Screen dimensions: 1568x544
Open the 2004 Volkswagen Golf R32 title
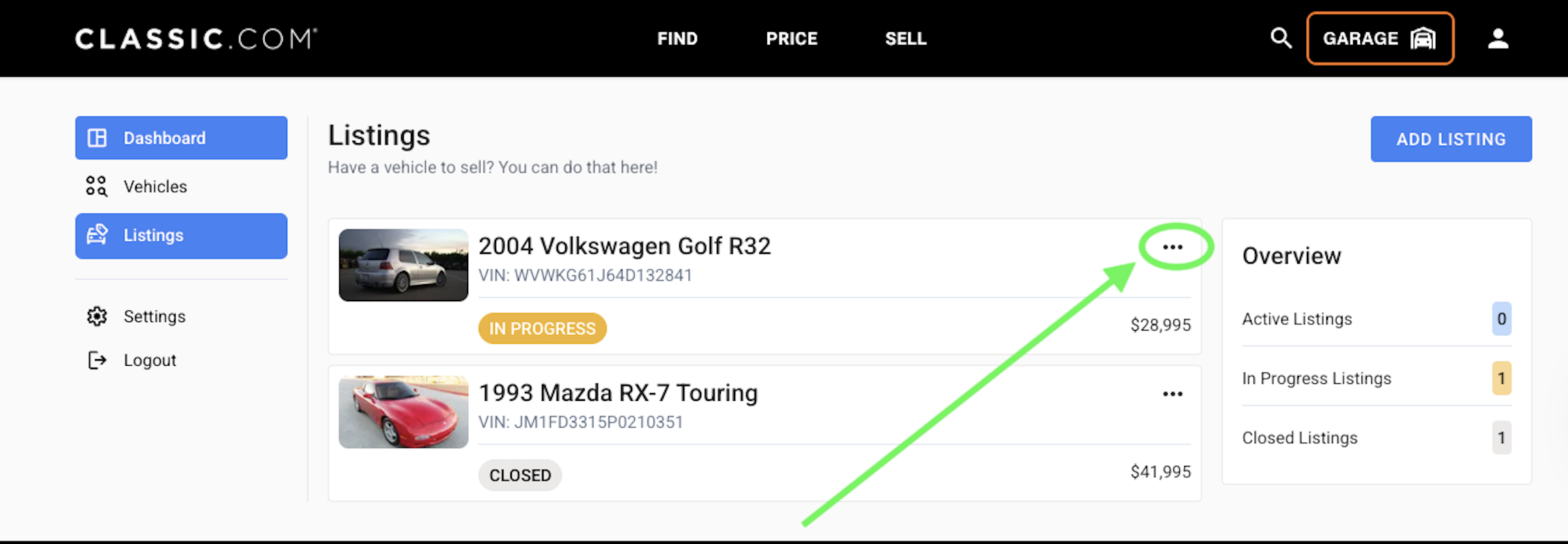624,246
